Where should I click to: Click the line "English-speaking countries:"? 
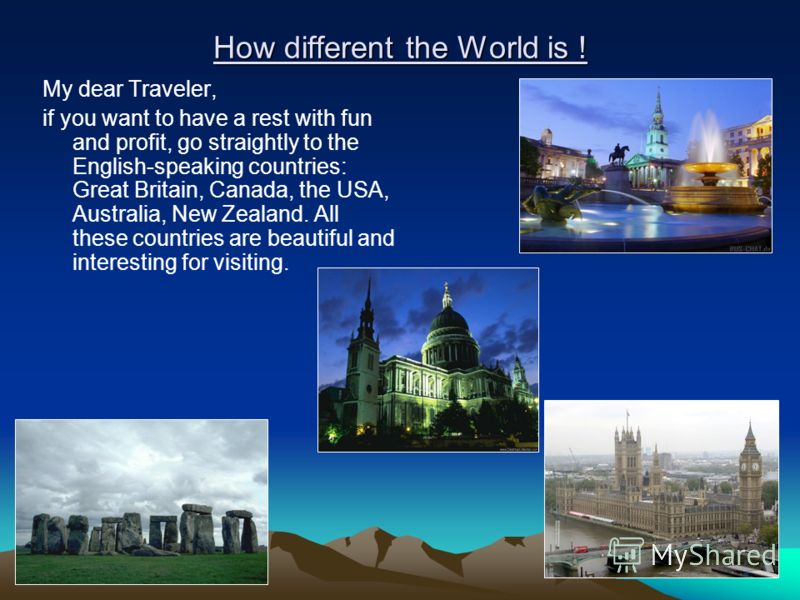coord(209,166)
